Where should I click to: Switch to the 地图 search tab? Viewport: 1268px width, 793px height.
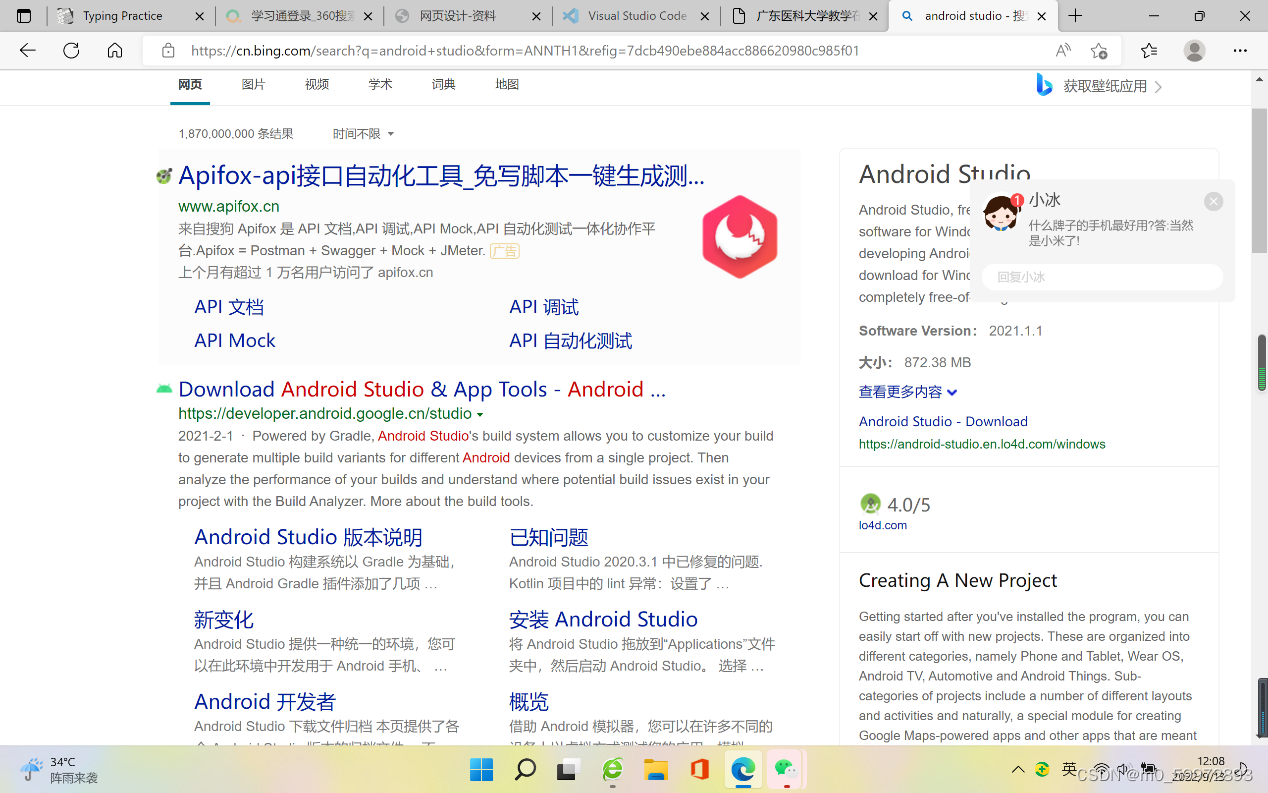coord(507,85)
